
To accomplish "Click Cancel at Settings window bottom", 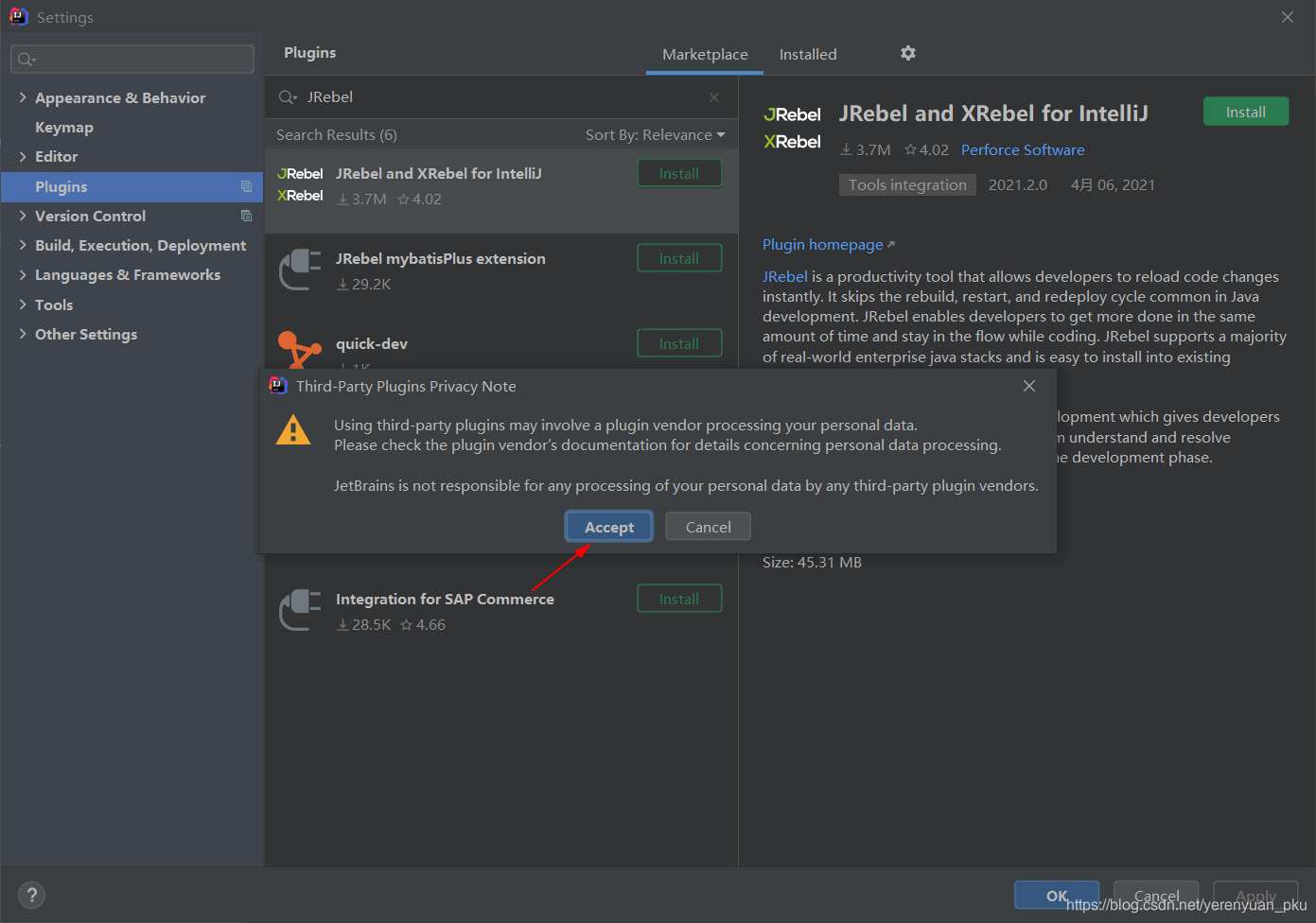I will pyautogui.click(x=1156, y=896).
